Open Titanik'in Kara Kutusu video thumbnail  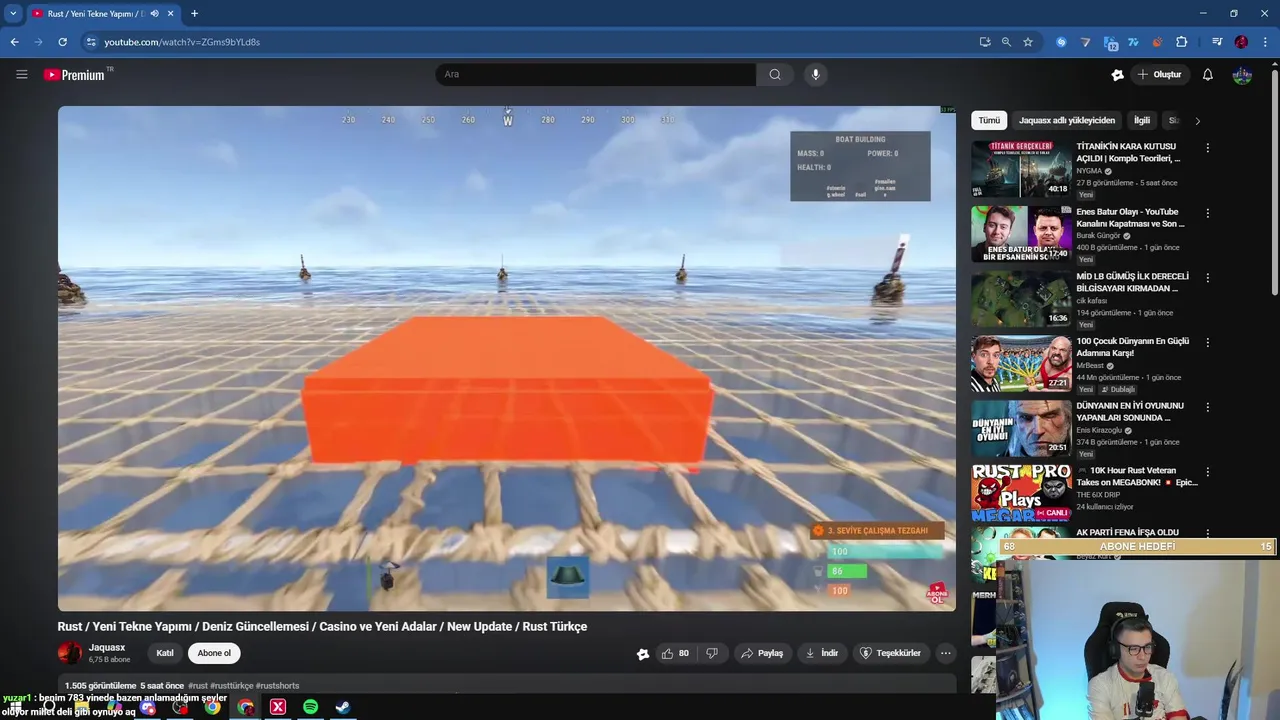[x=1021, y=168]
